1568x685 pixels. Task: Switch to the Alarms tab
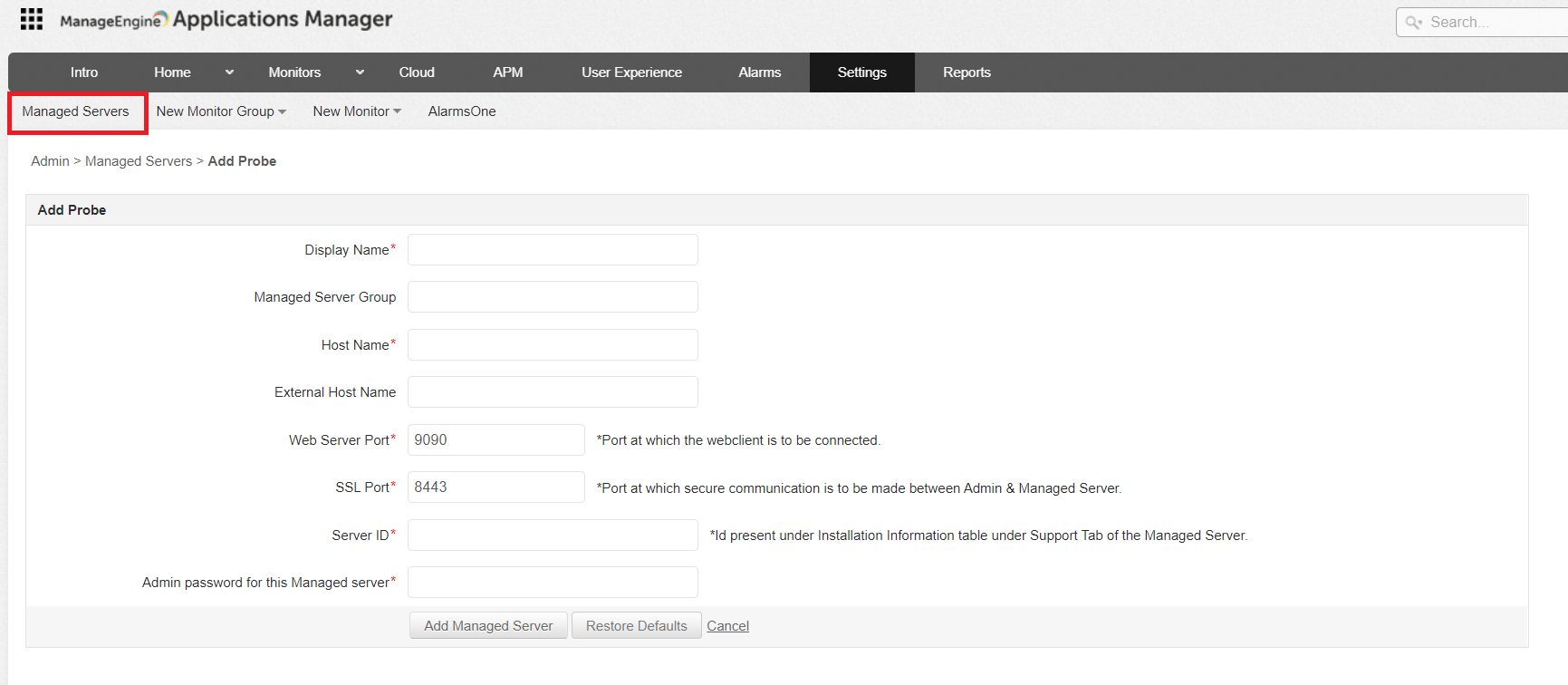pos(759,72)
